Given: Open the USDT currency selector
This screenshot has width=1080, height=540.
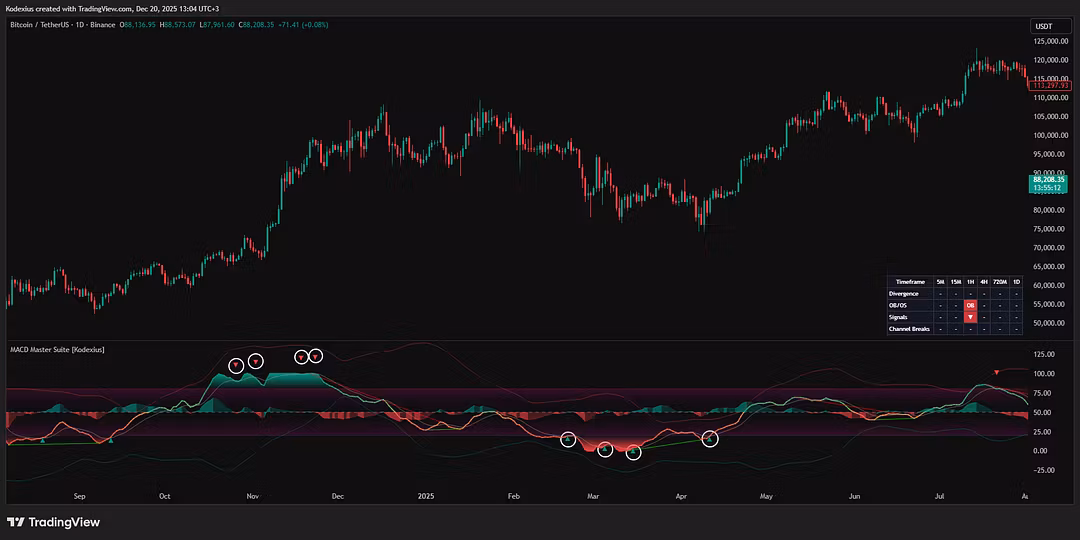Looking at the screenshot, I should pyautogui.click(x=1043, y=26).
